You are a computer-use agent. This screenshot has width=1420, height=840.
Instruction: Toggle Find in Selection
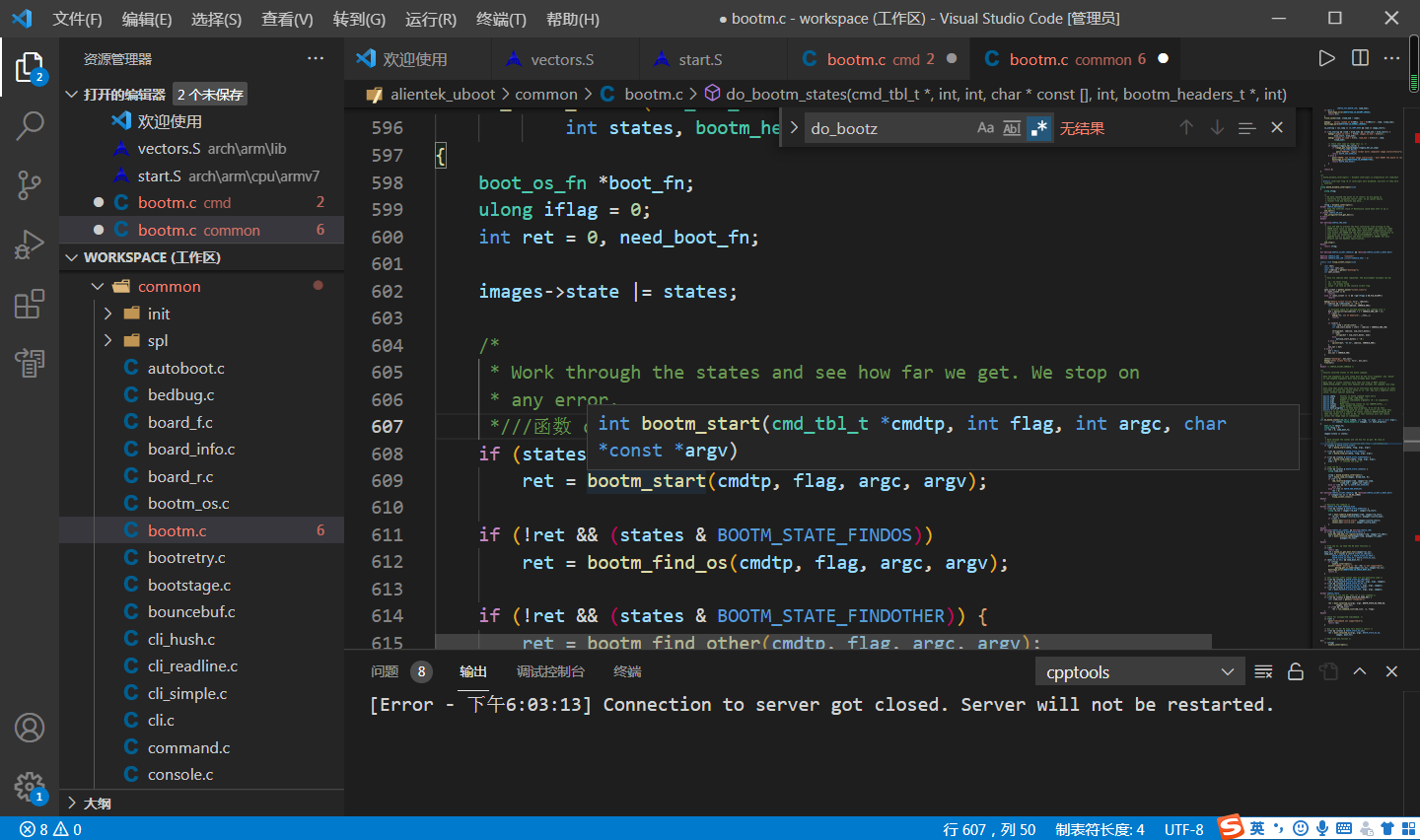(1246, 127)
